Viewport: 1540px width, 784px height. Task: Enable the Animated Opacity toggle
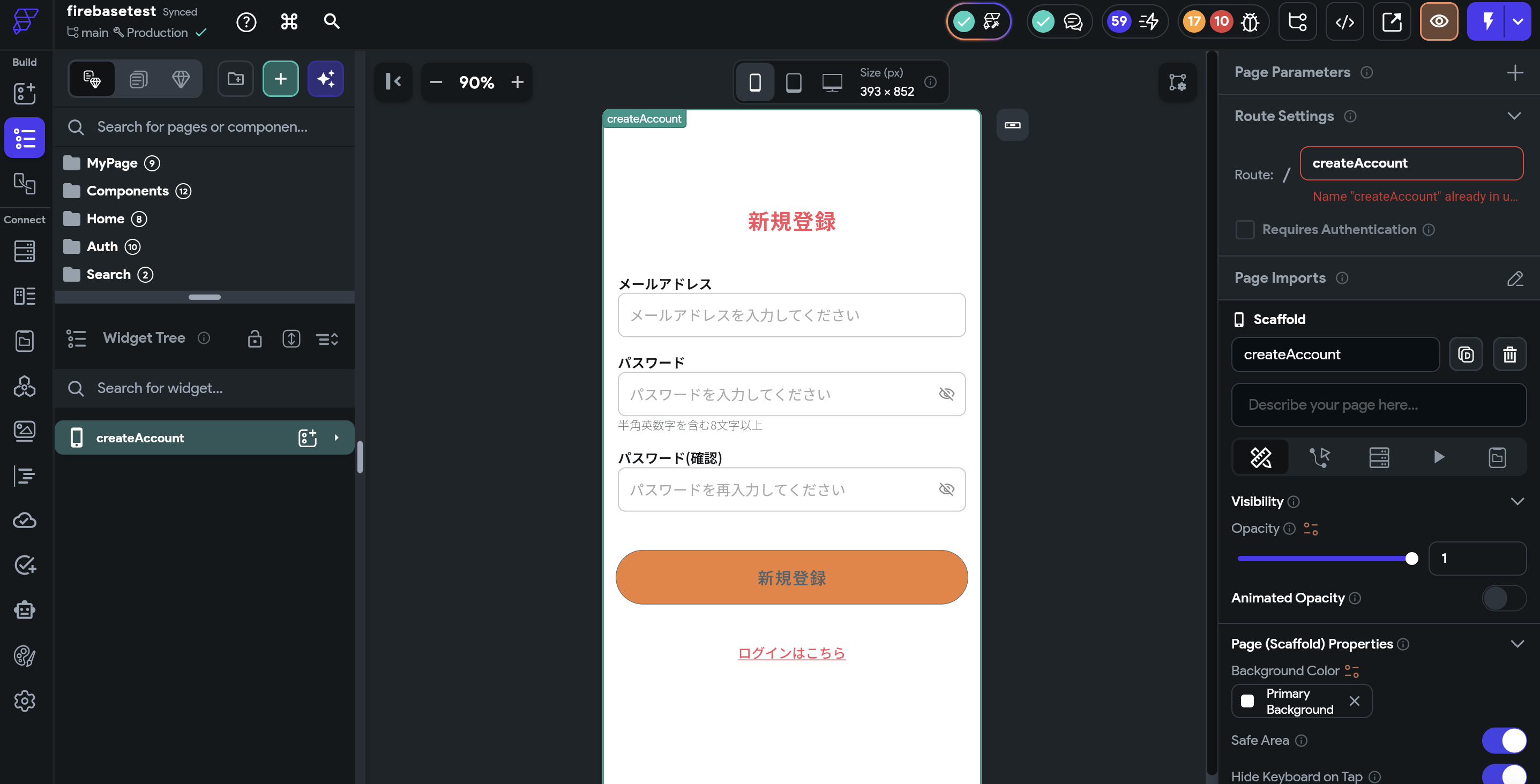(1504, 598)
